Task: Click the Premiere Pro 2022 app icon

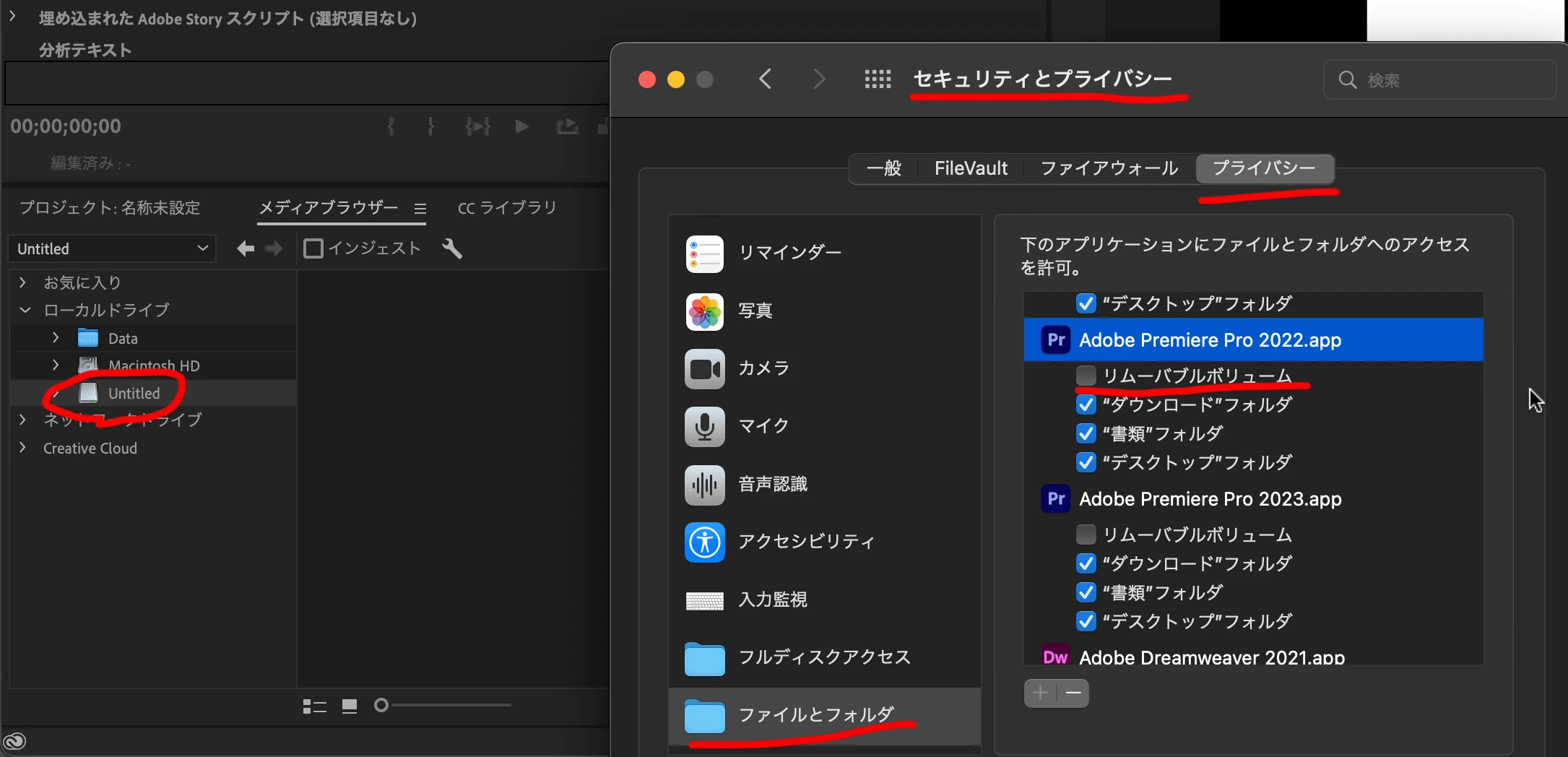Action: point(1056,339)
